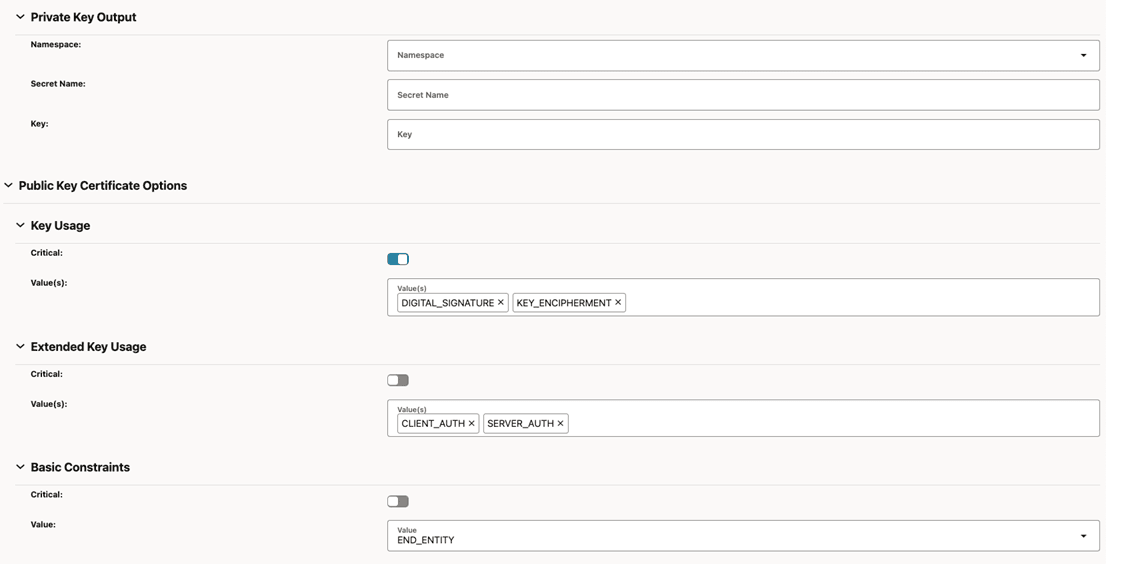
Task: Open the Namespace dropdown
Action: click(x=1083, y=55)
